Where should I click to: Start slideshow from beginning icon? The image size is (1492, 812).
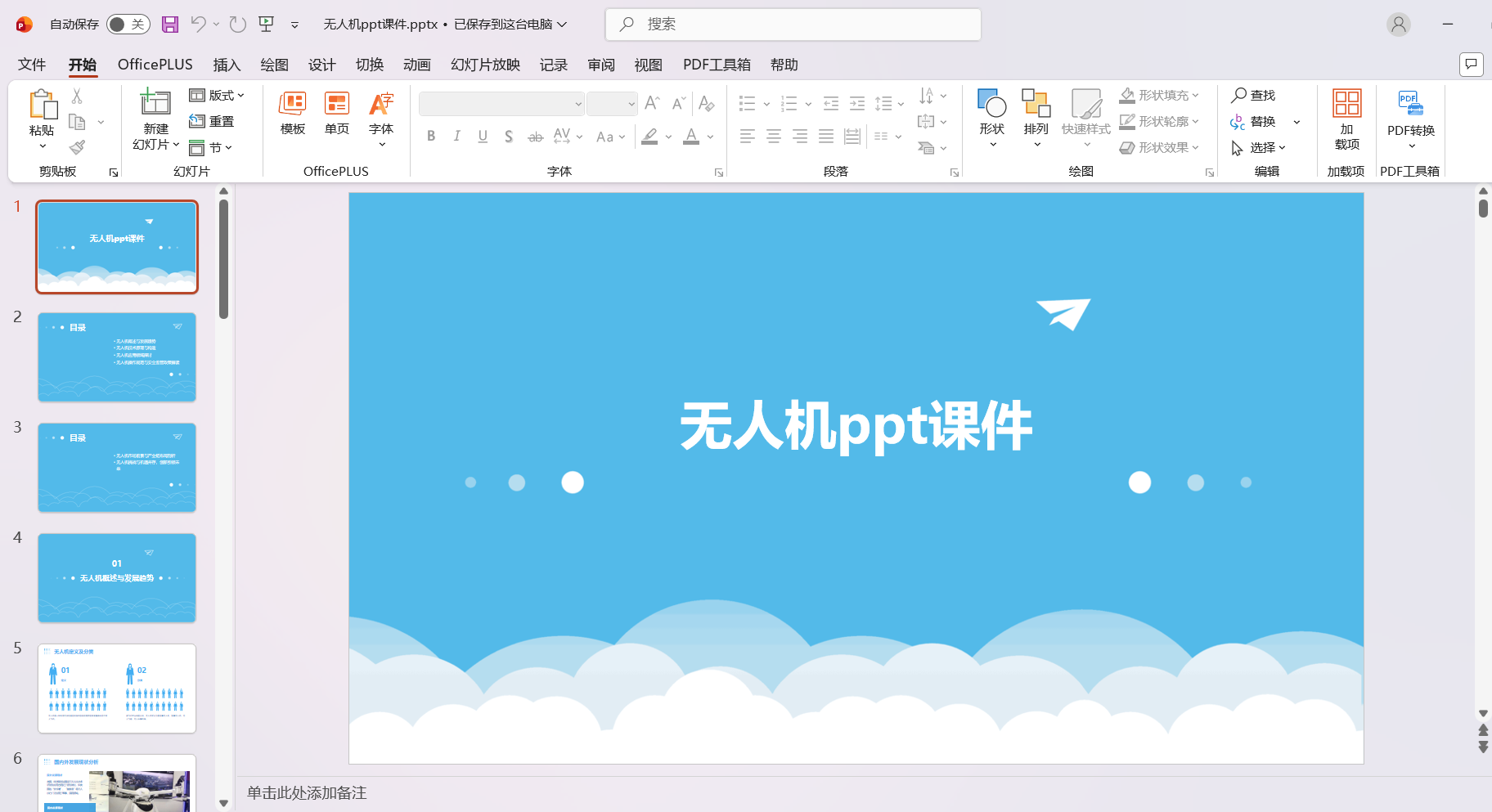click(x=267, y=25)
